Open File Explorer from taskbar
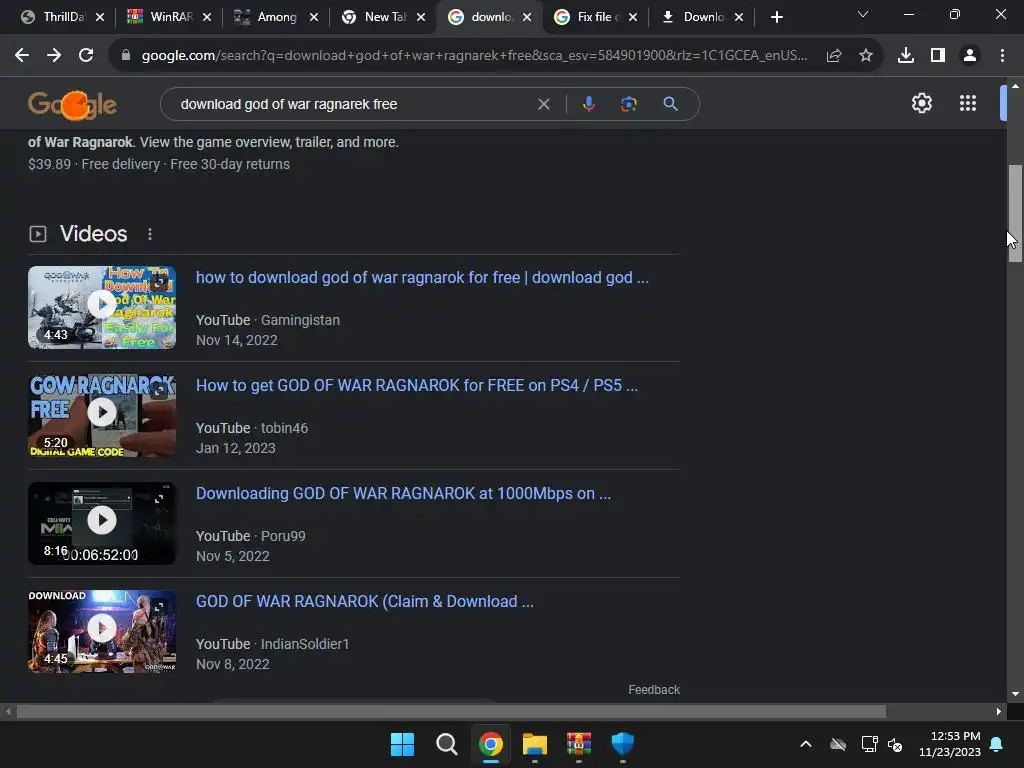 535,744
